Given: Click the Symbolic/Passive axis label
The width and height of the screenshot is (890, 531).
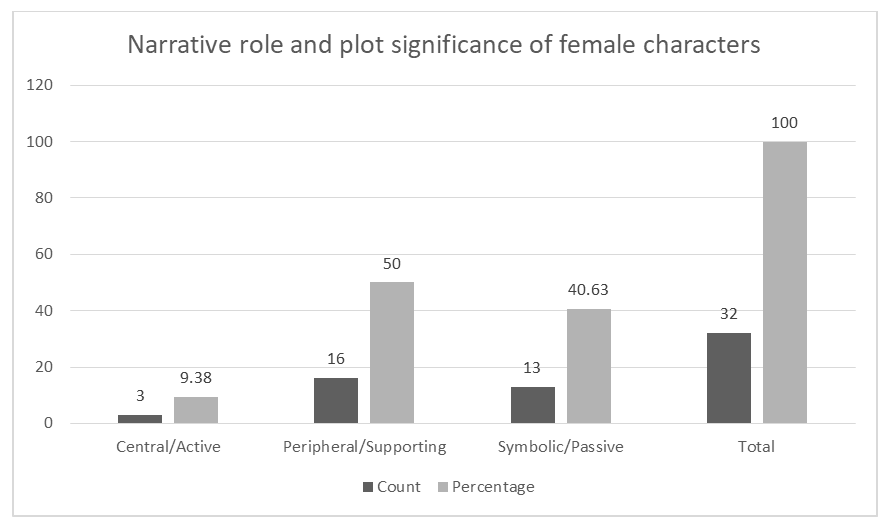Looking at the screenshot, I should pyautogui.click(x=560, y=447).
